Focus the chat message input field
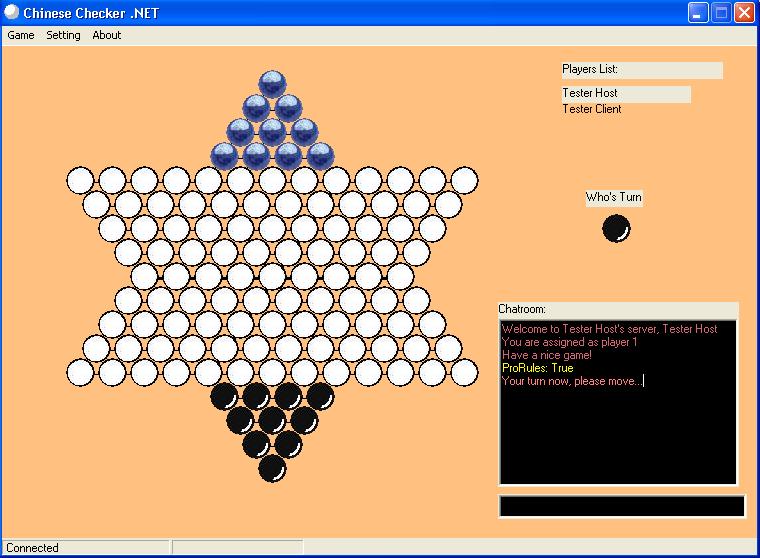 click(622, 506)
